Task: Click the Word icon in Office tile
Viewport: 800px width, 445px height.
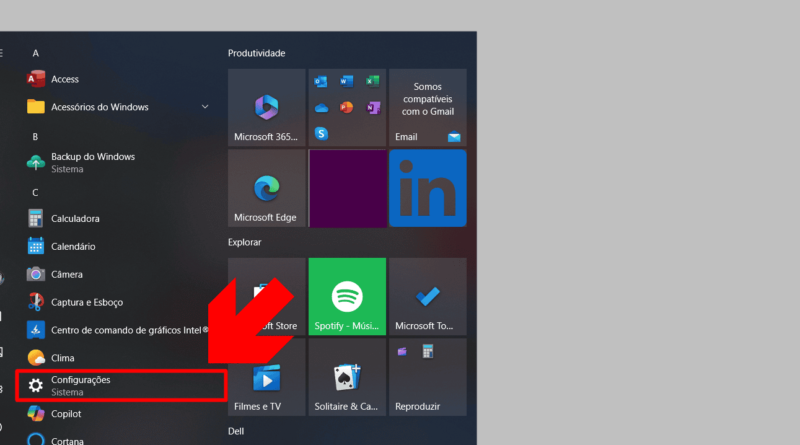Action: pyautogui.click(x=346, y=81)
